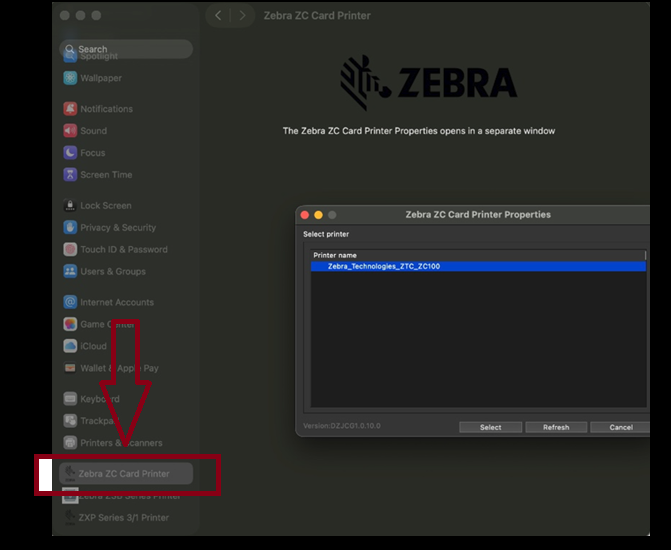Image resolution: width=671 pixels, height=550 pixels.
Task: Click the iCloud label in sidebar
Action: (x=93, y=346)
